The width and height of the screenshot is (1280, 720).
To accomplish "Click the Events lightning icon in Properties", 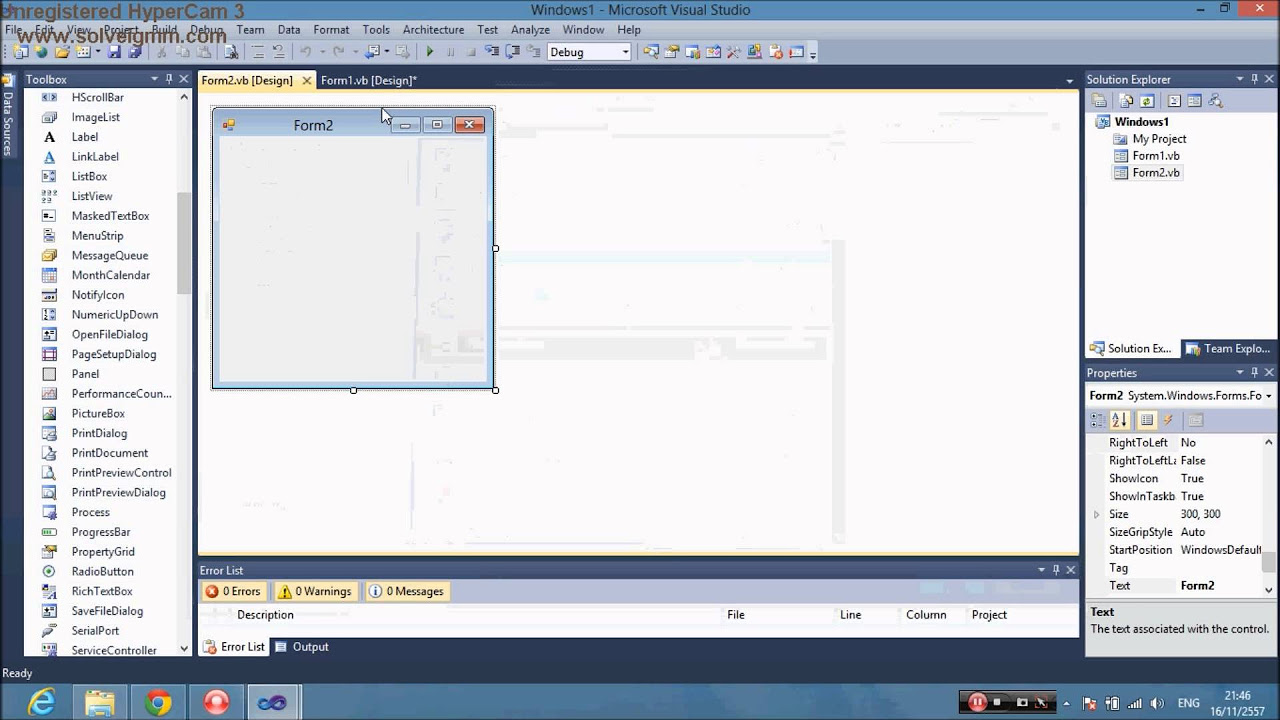I will [x=1168, y=421].
